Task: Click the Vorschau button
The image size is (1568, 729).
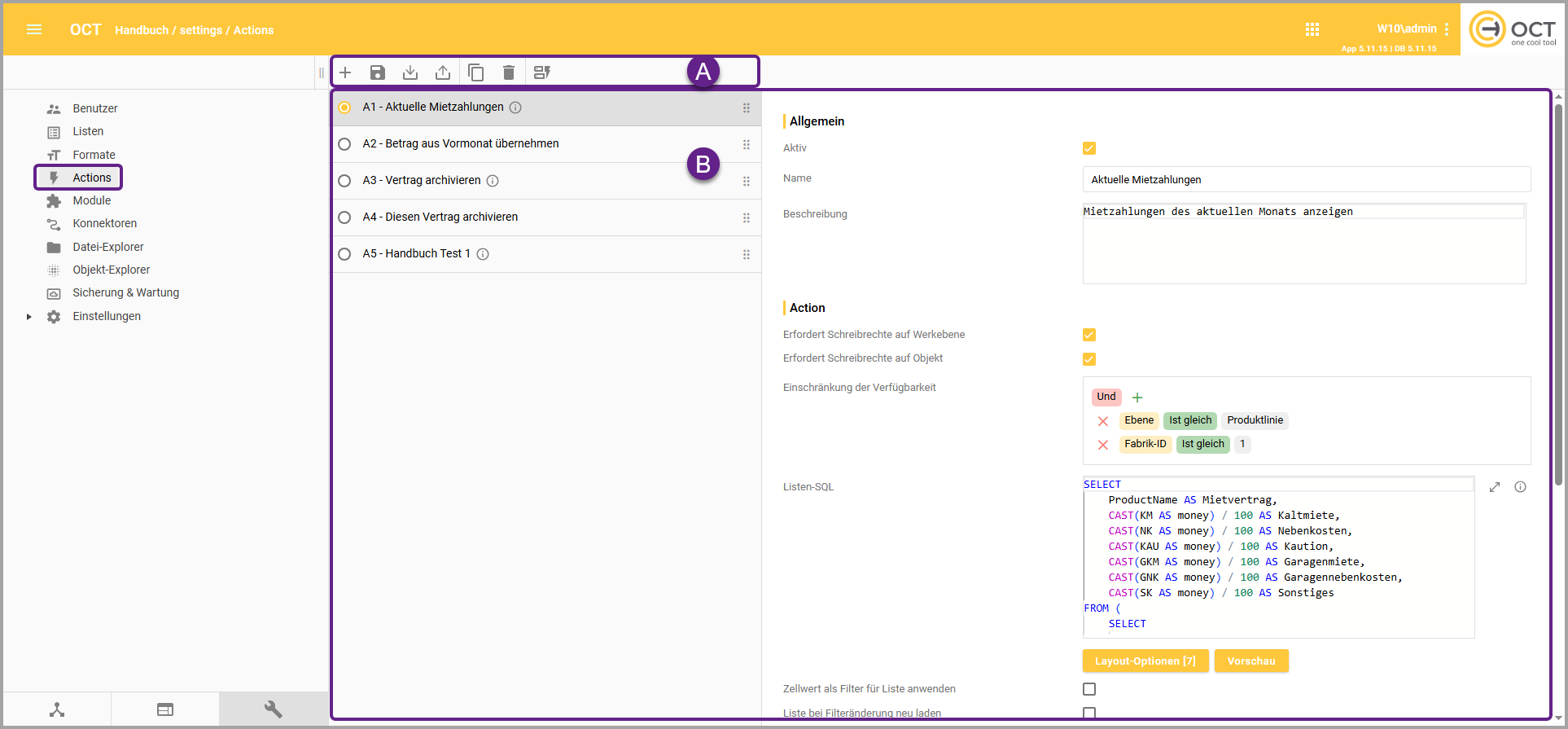Action: (1251, 661)
